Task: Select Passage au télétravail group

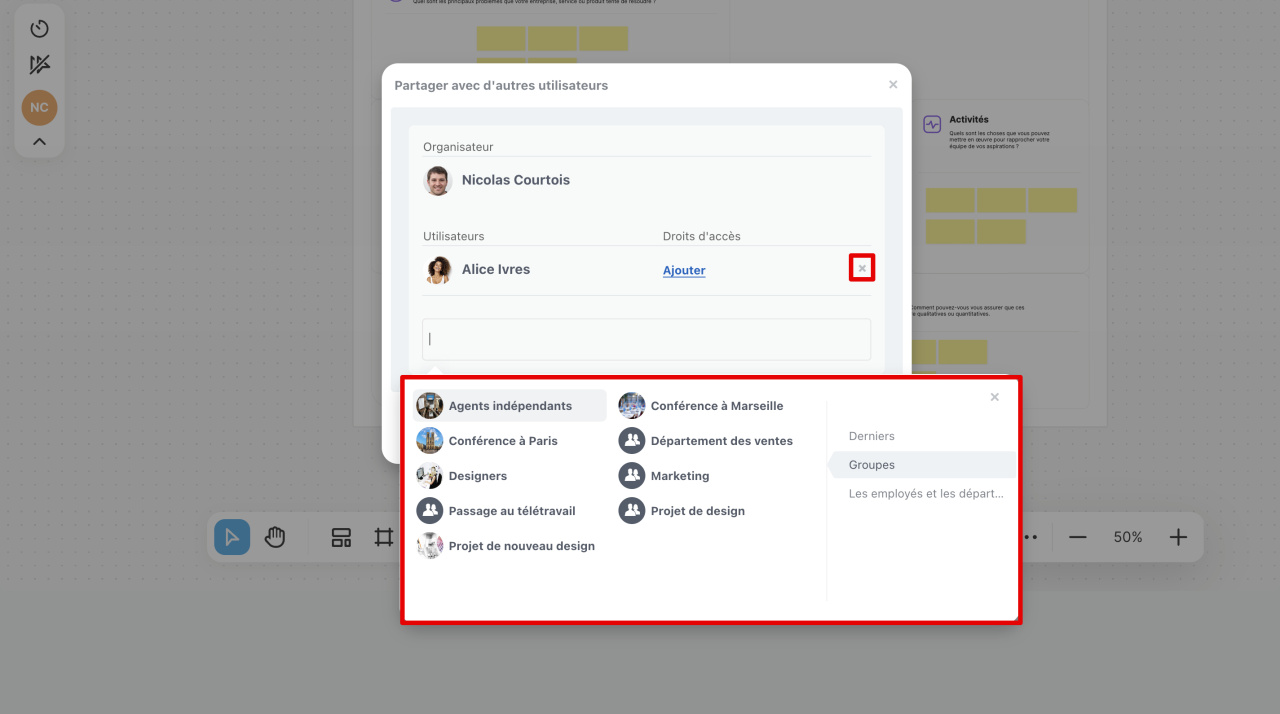Action: [x=510, y=511]
